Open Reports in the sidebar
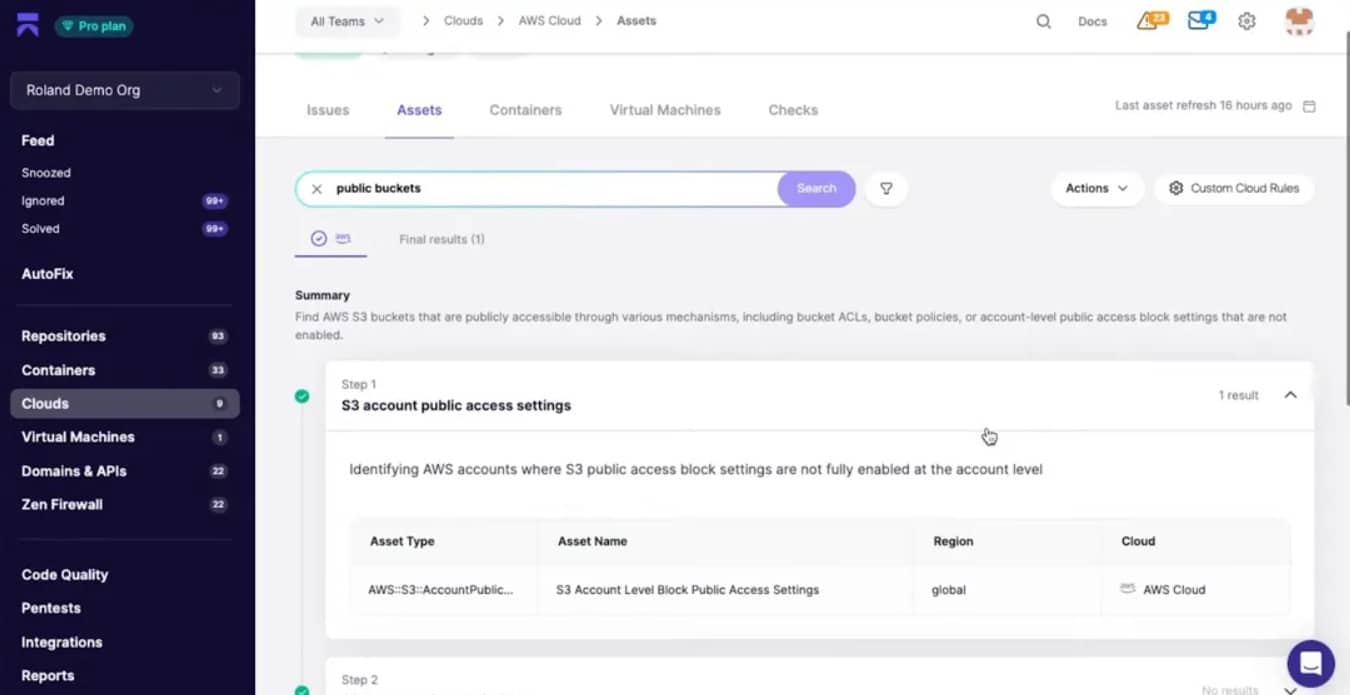Screen dimensions: 1350x695 [47, 676]
